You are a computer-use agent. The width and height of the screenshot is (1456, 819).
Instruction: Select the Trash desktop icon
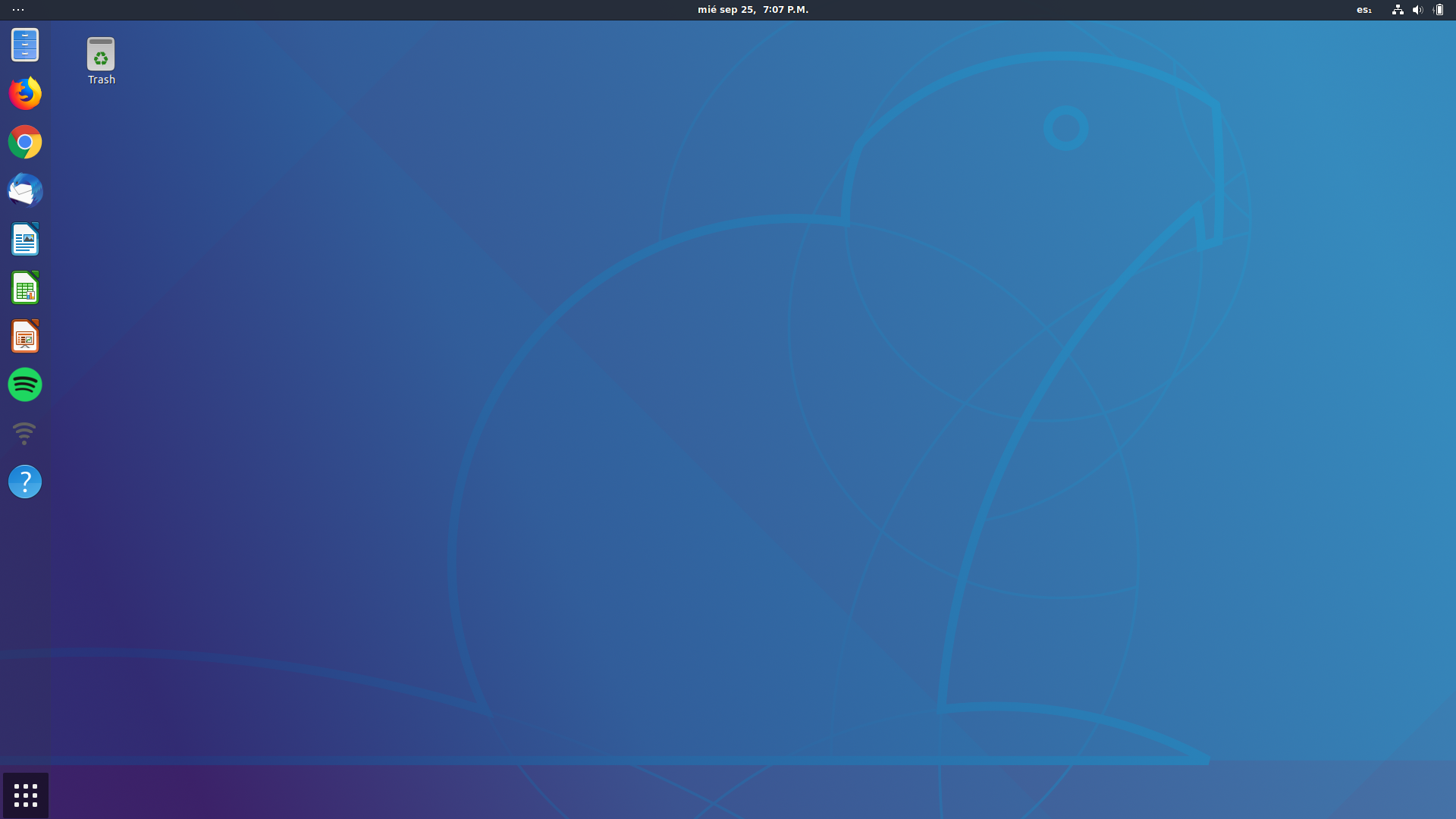(101, 54)
